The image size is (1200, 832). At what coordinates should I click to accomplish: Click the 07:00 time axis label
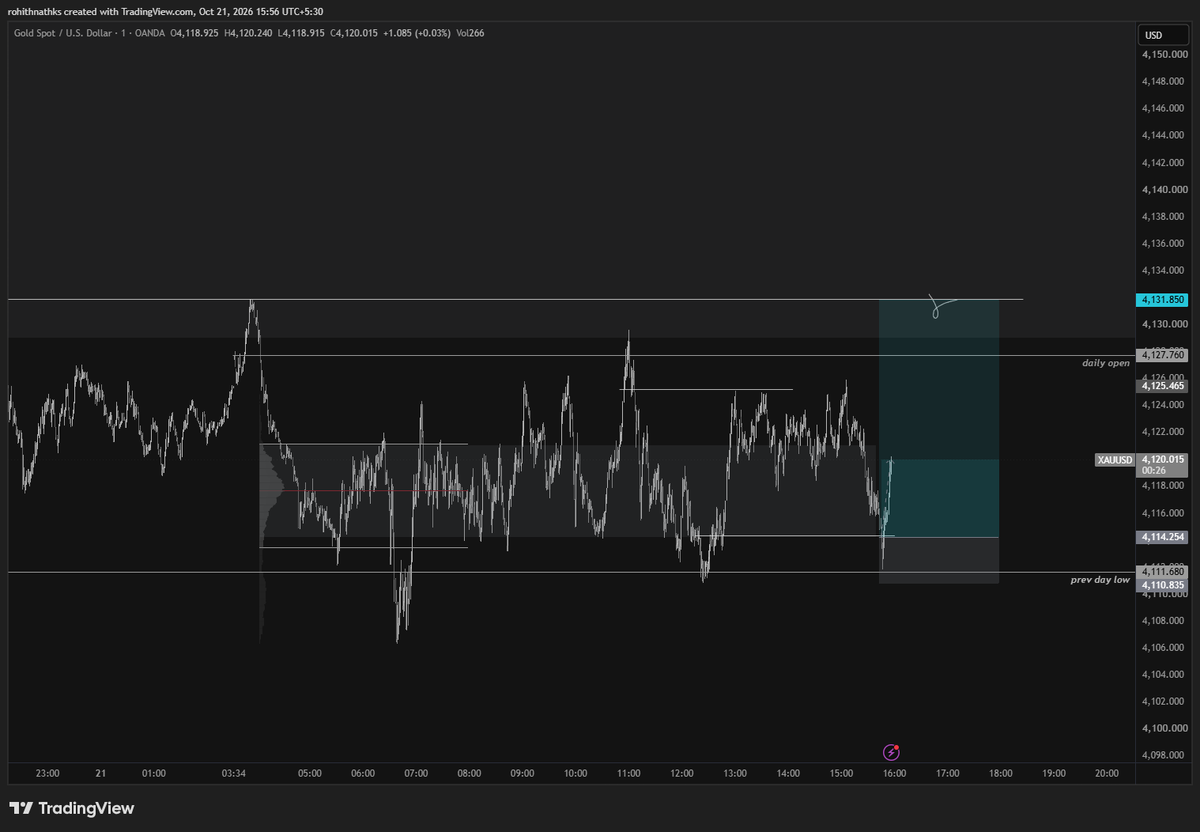(x=416, y=773)
